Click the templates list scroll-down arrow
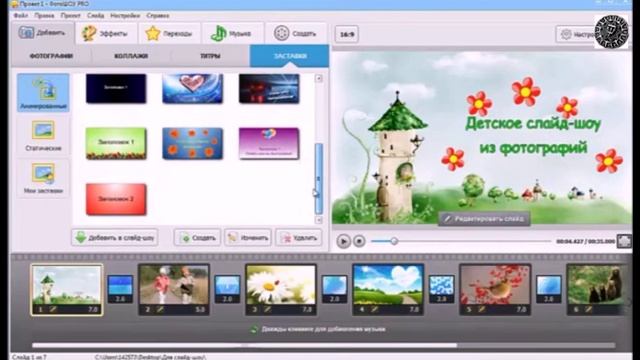640x360 pixels. (x=319, y=220)
